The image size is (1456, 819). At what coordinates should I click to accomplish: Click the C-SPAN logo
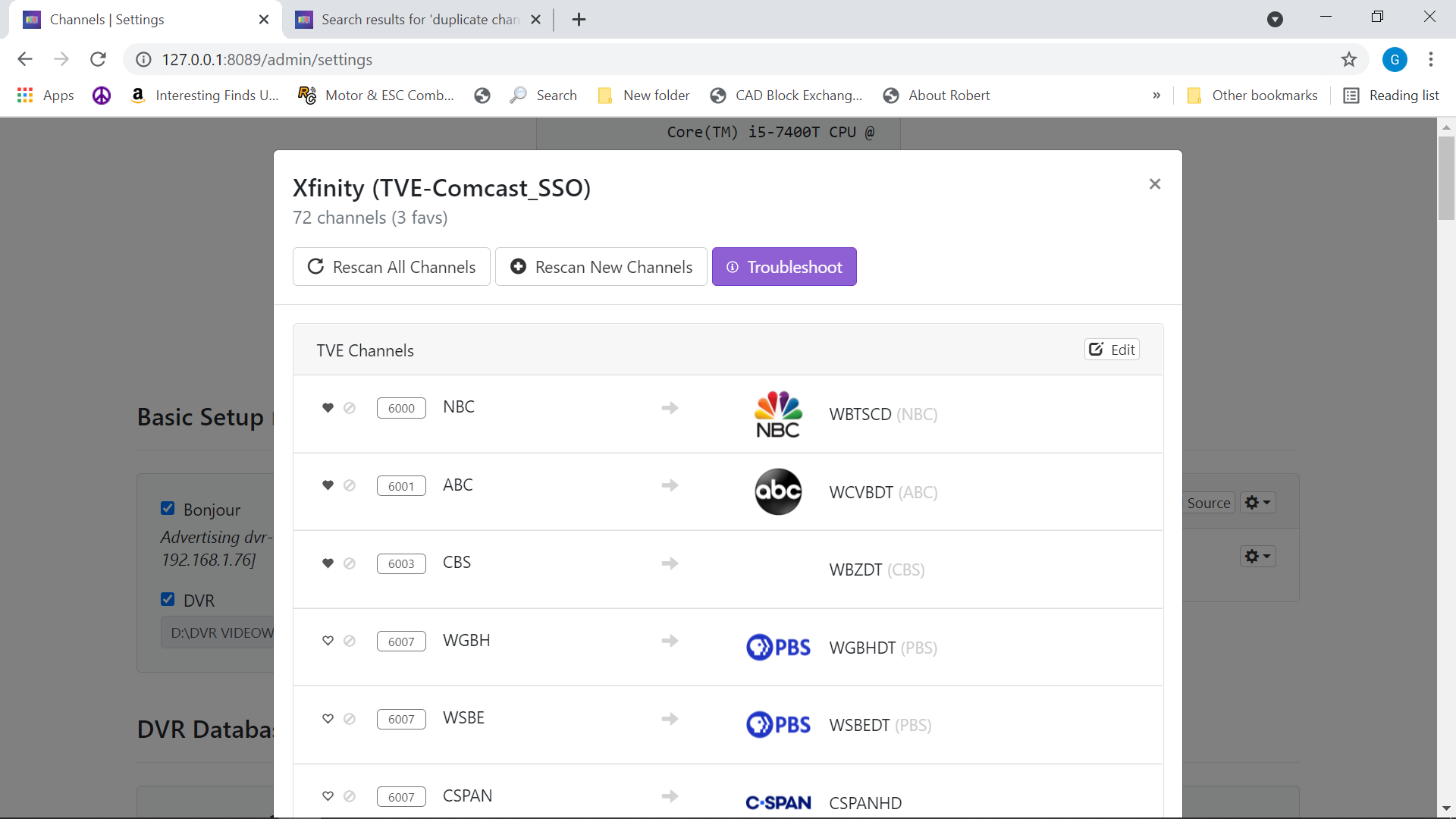tap(778, 802)
